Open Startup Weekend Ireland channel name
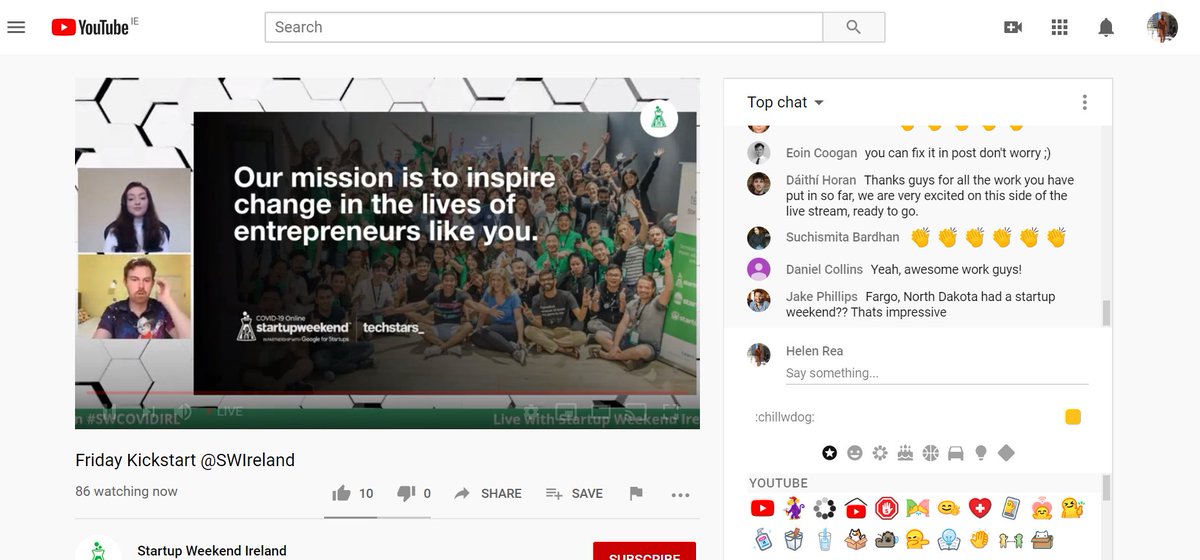This screenshot has width=1200, height=560. point(212,551)
